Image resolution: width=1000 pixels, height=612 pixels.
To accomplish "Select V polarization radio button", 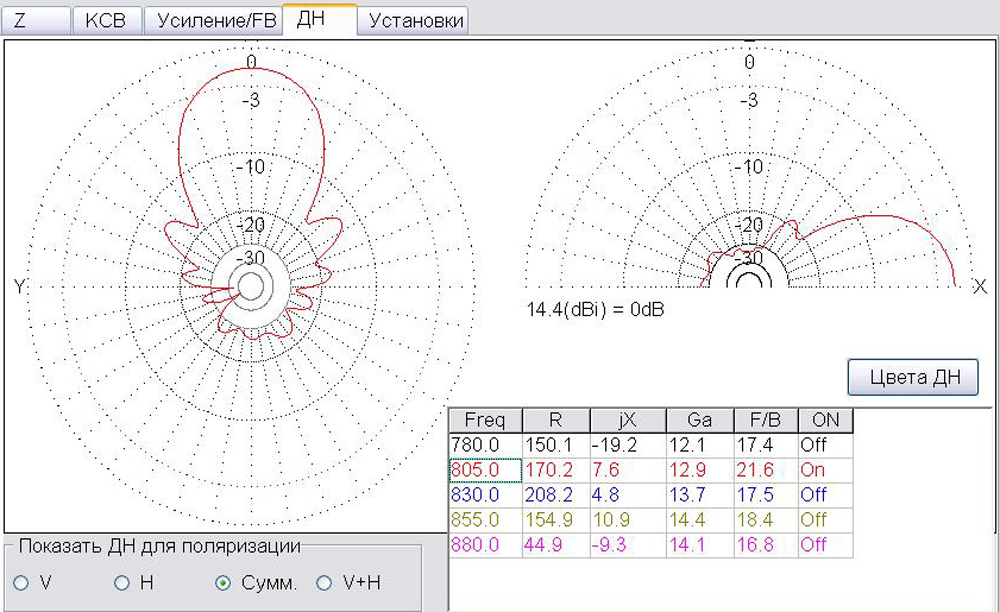I will [22, 583].
